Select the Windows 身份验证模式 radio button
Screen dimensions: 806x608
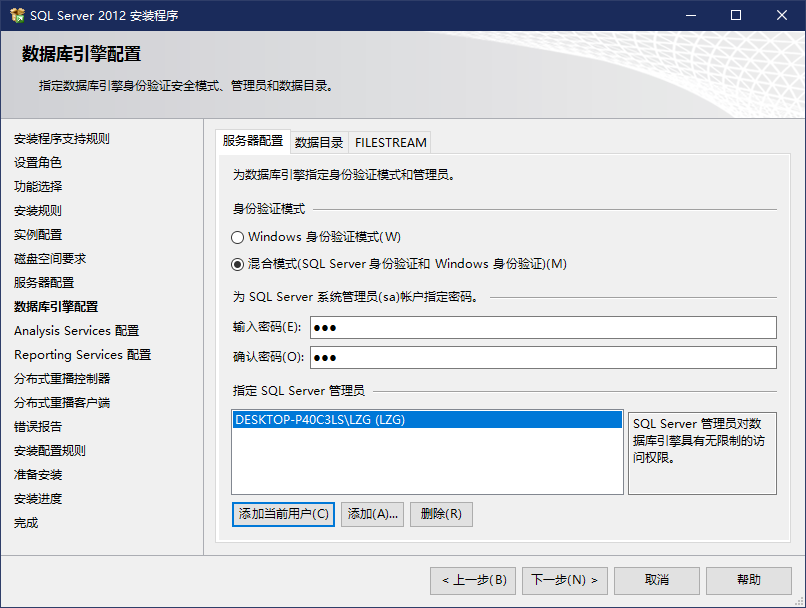click(x=238, y=238)
